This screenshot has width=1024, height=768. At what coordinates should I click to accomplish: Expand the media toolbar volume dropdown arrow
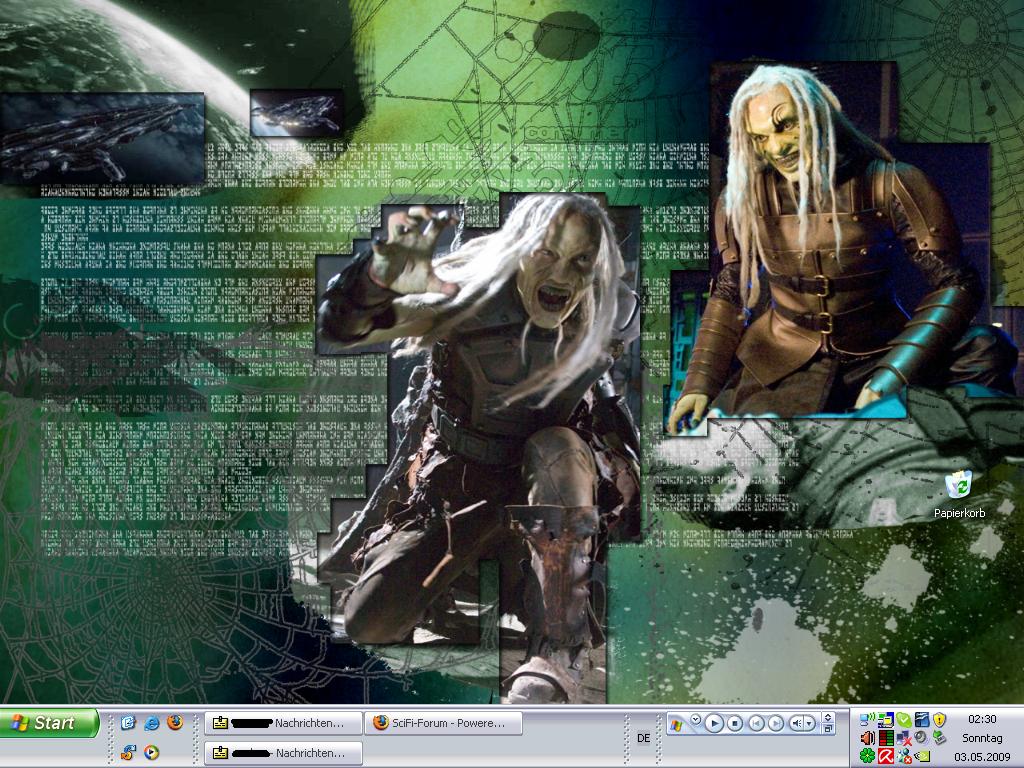810,723
